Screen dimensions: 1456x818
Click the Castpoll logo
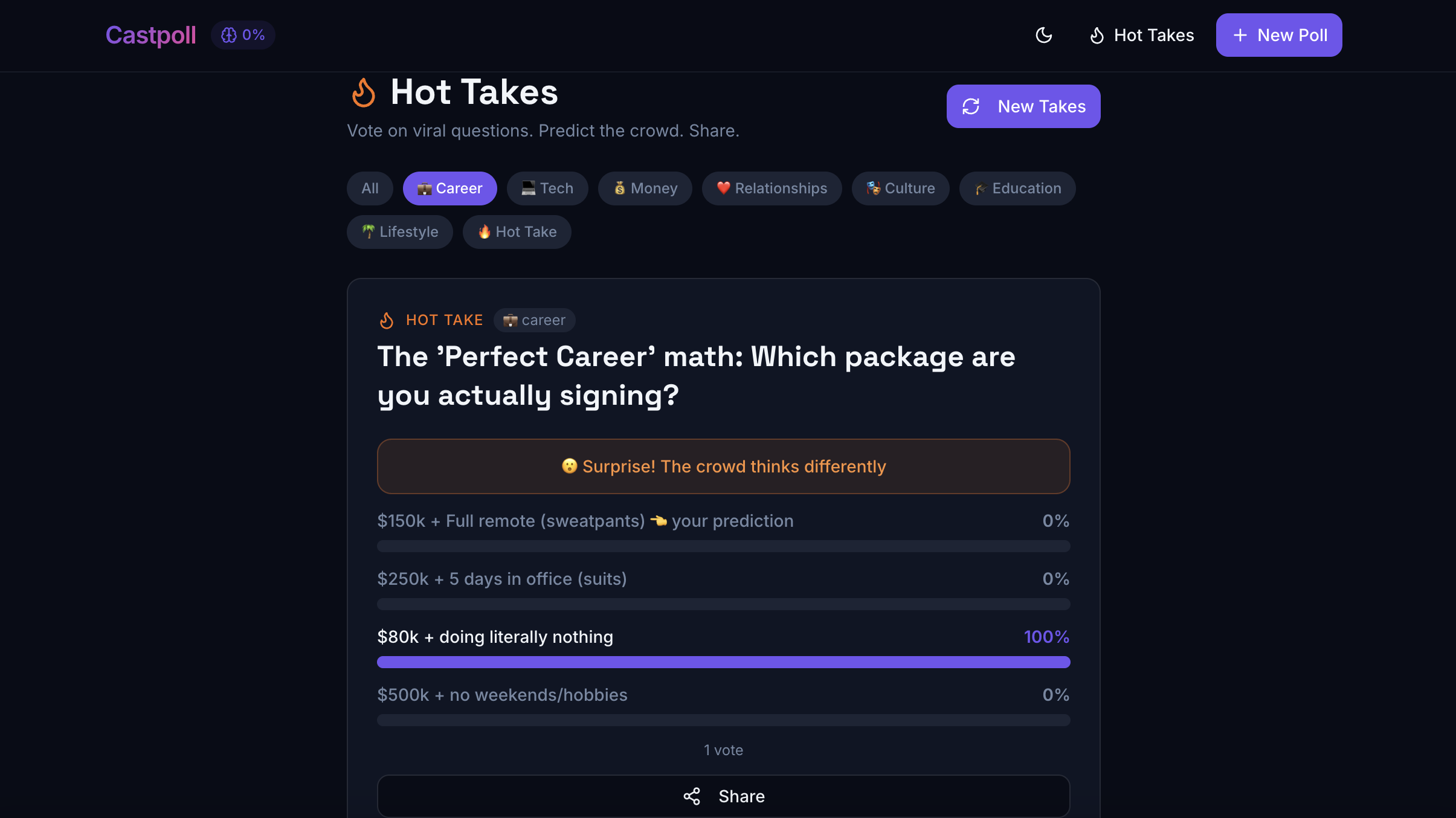[150, 35]
